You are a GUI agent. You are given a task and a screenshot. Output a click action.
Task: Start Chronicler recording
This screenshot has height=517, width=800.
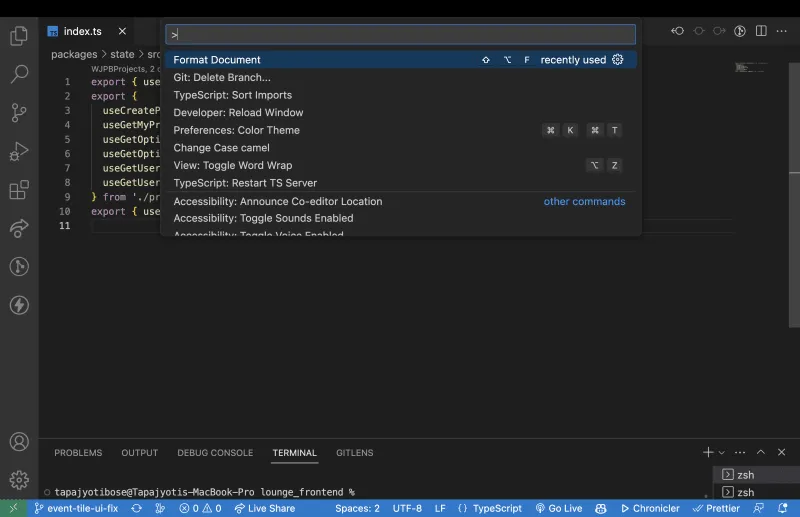tap(650, 508)
